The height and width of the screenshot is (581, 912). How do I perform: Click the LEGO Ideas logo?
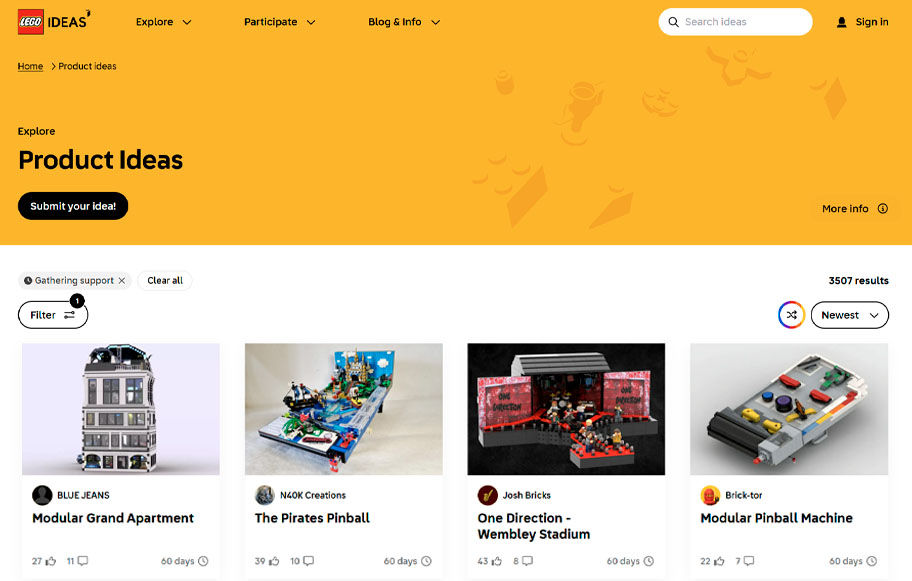click(x=54, y=22)
